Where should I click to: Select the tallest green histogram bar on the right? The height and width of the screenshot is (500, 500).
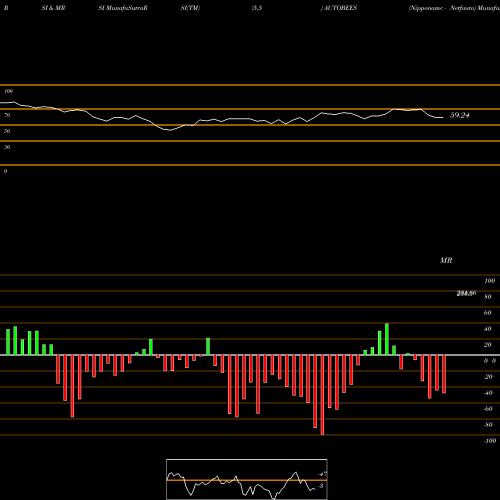click(x=387, y=339)
